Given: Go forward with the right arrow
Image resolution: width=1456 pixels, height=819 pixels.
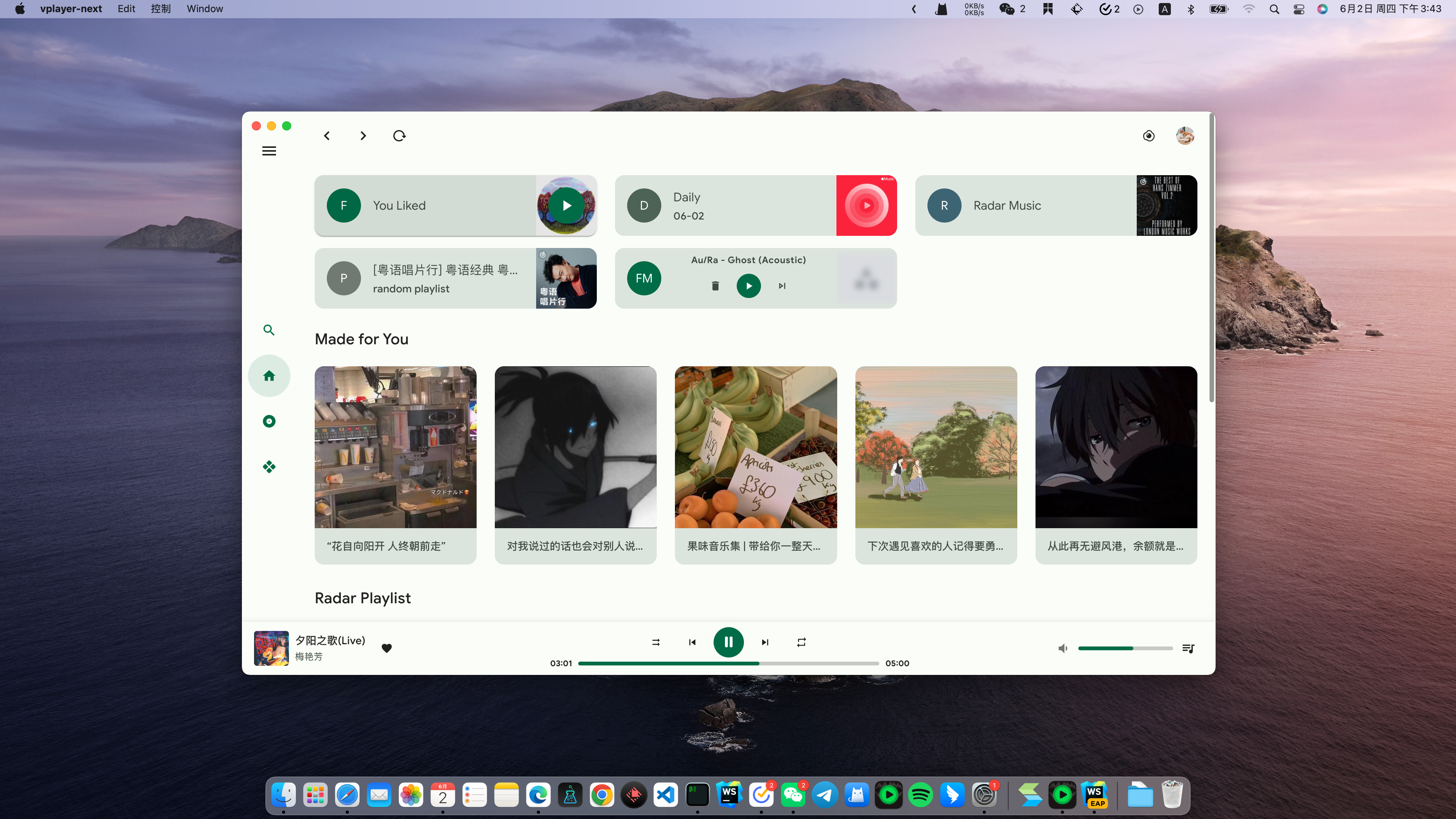Looking at the screenshot, I should point(364,136).
